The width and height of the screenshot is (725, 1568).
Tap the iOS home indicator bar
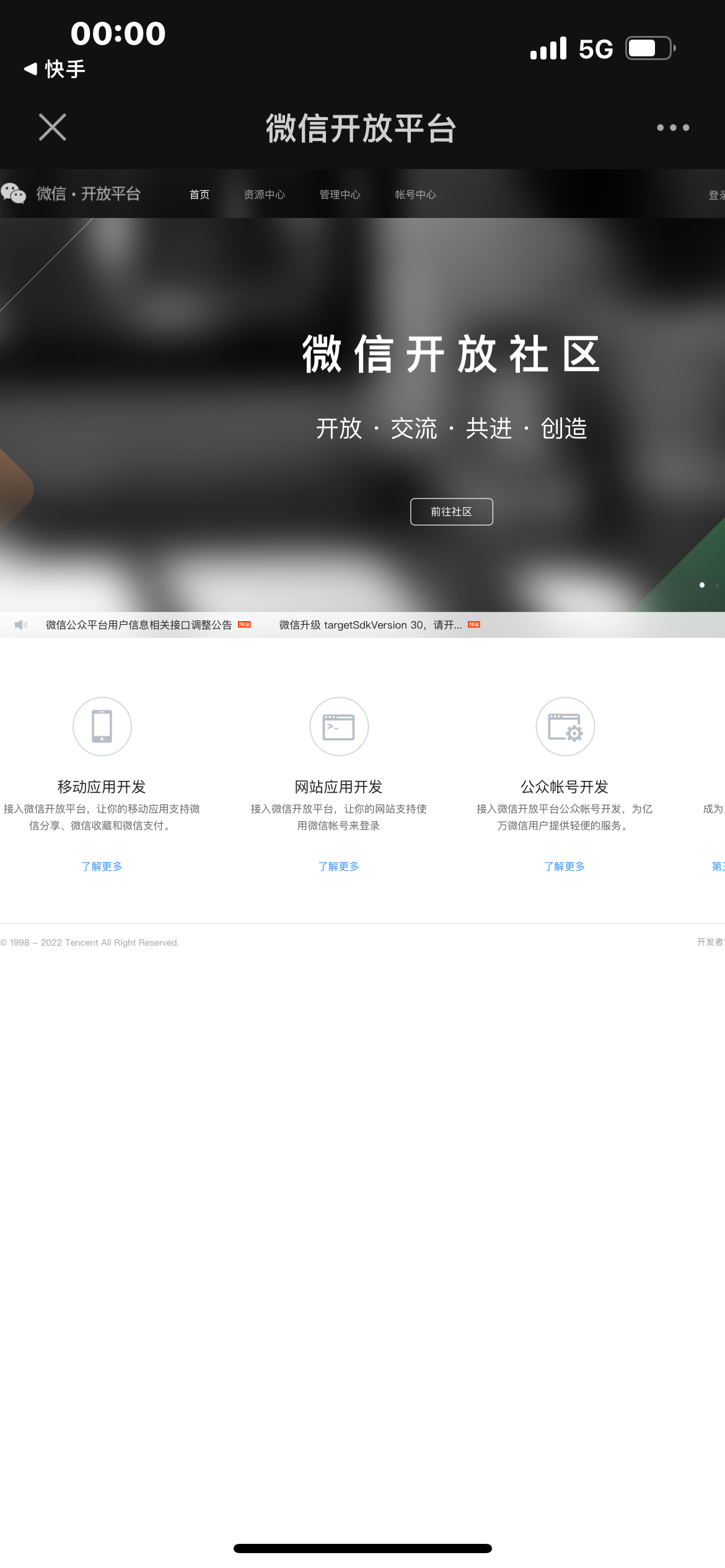[x=362, y=1548]
